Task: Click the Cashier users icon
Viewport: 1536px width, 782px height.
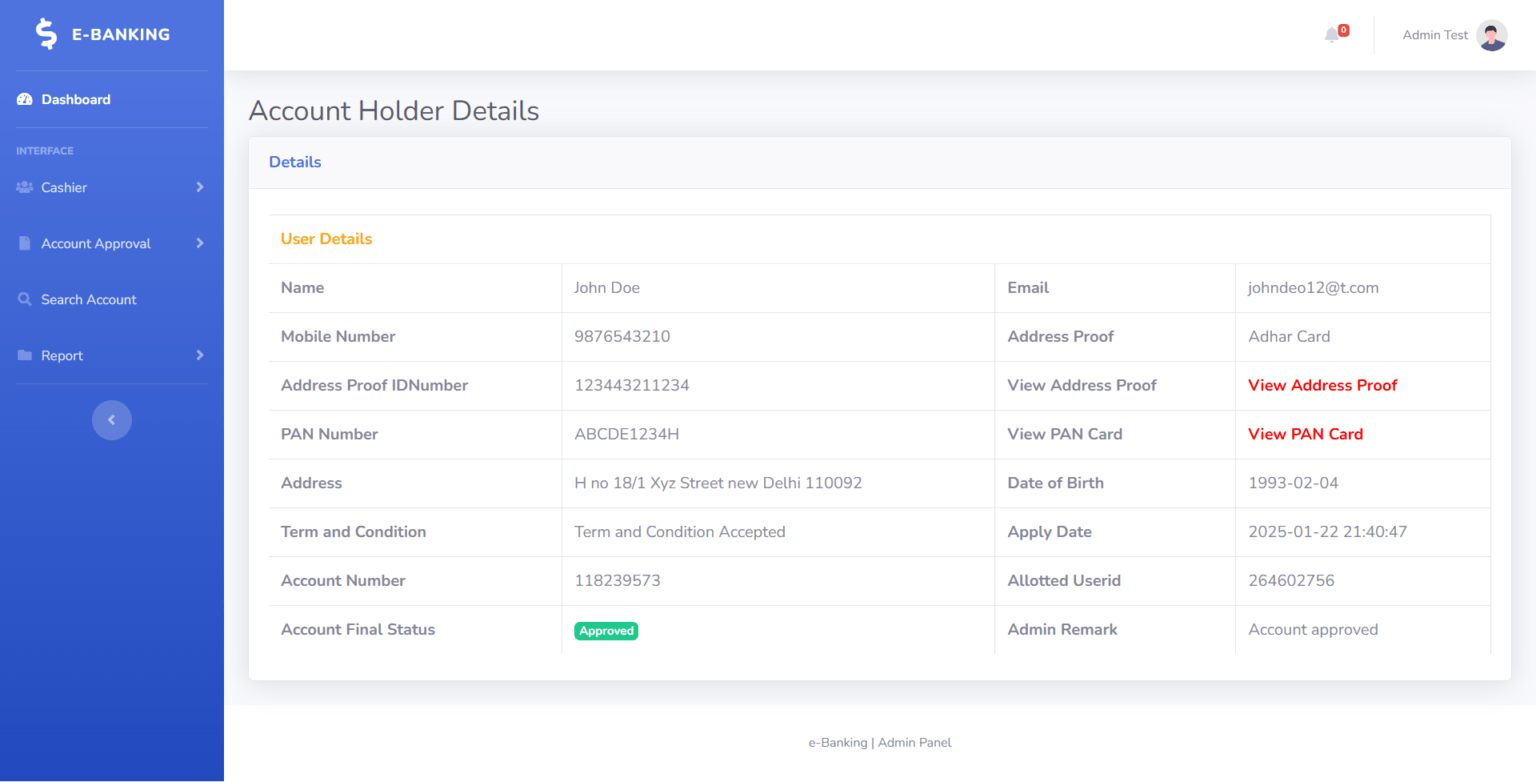Action: pos(25,188)
